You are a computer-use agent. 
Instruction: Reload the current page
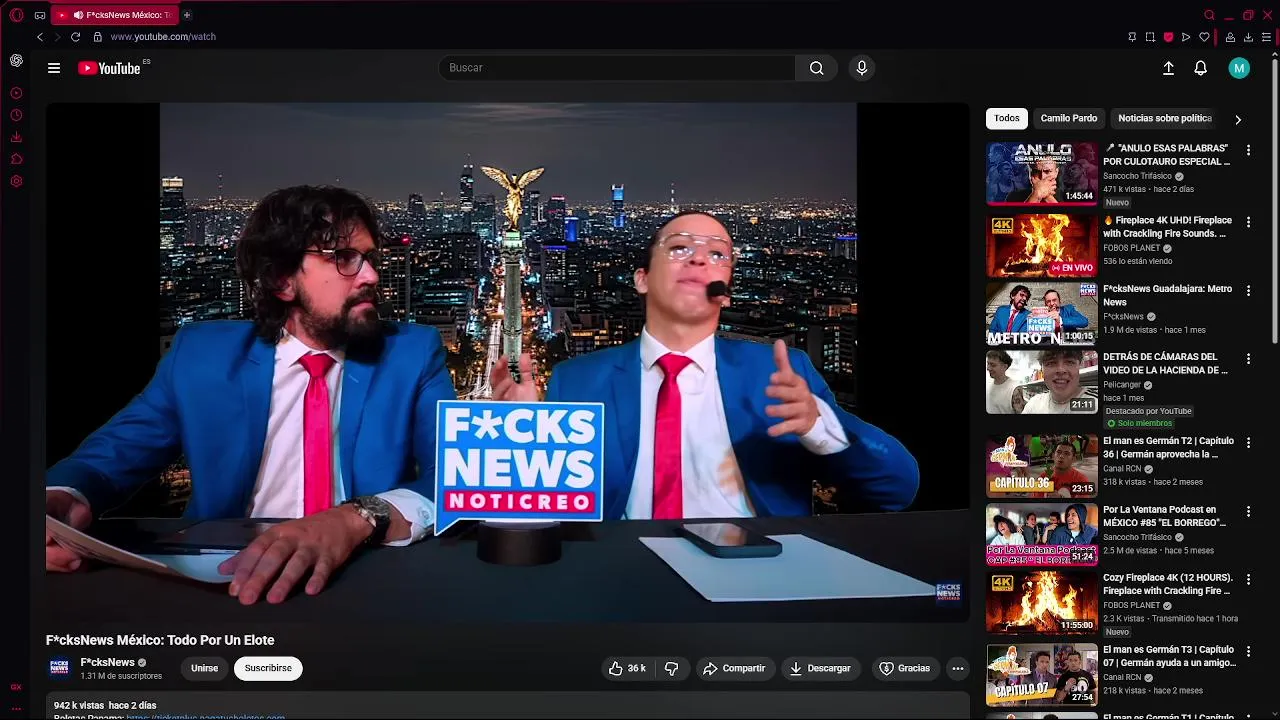pos(75,37)
